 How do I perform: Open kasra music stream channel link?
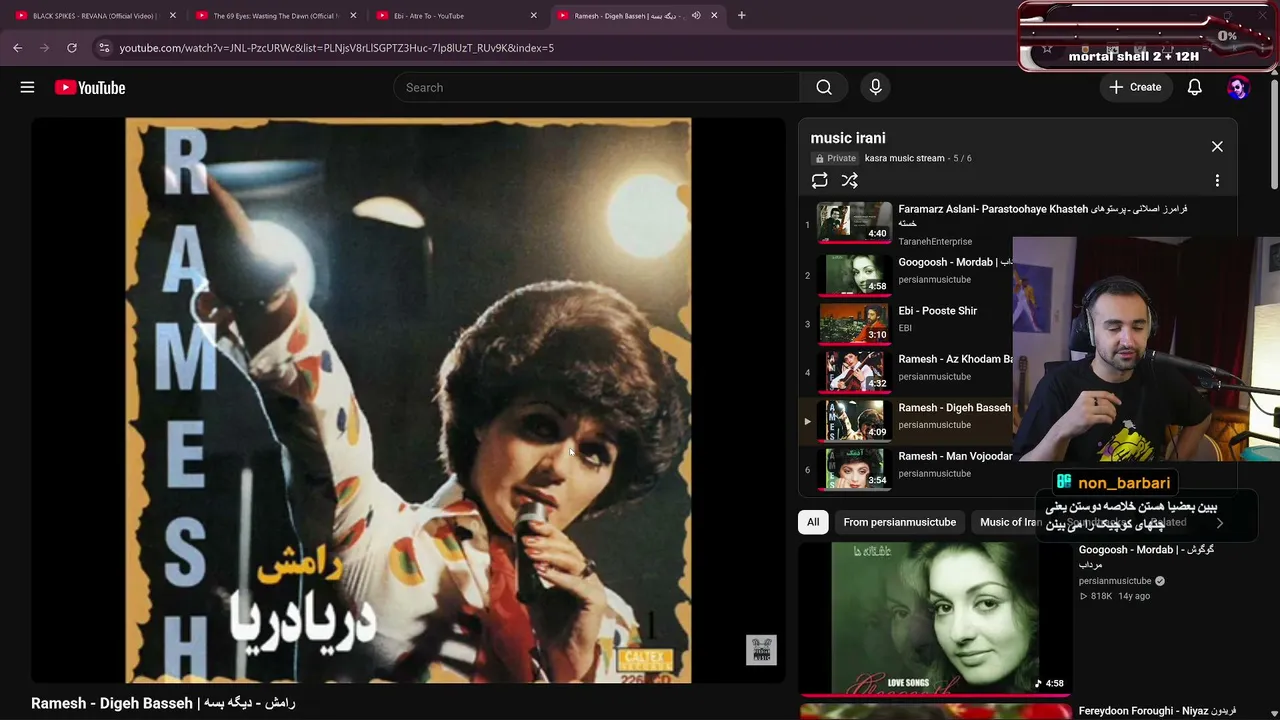point(905,158)
